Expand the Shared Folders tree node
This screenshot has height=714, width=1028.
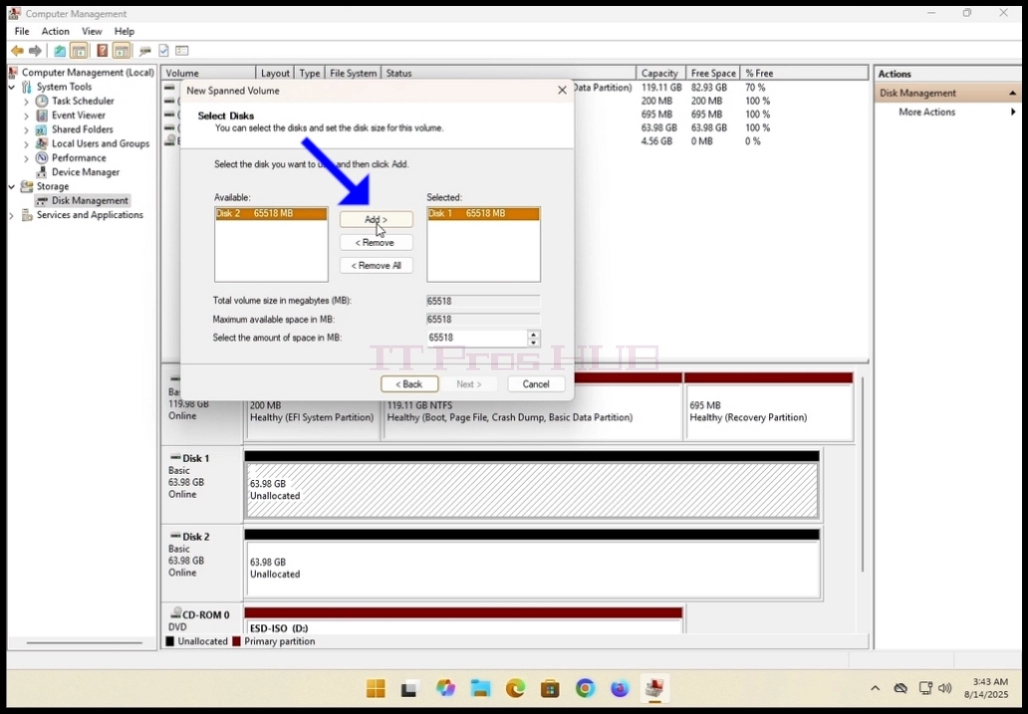click(x=26, y=130)
